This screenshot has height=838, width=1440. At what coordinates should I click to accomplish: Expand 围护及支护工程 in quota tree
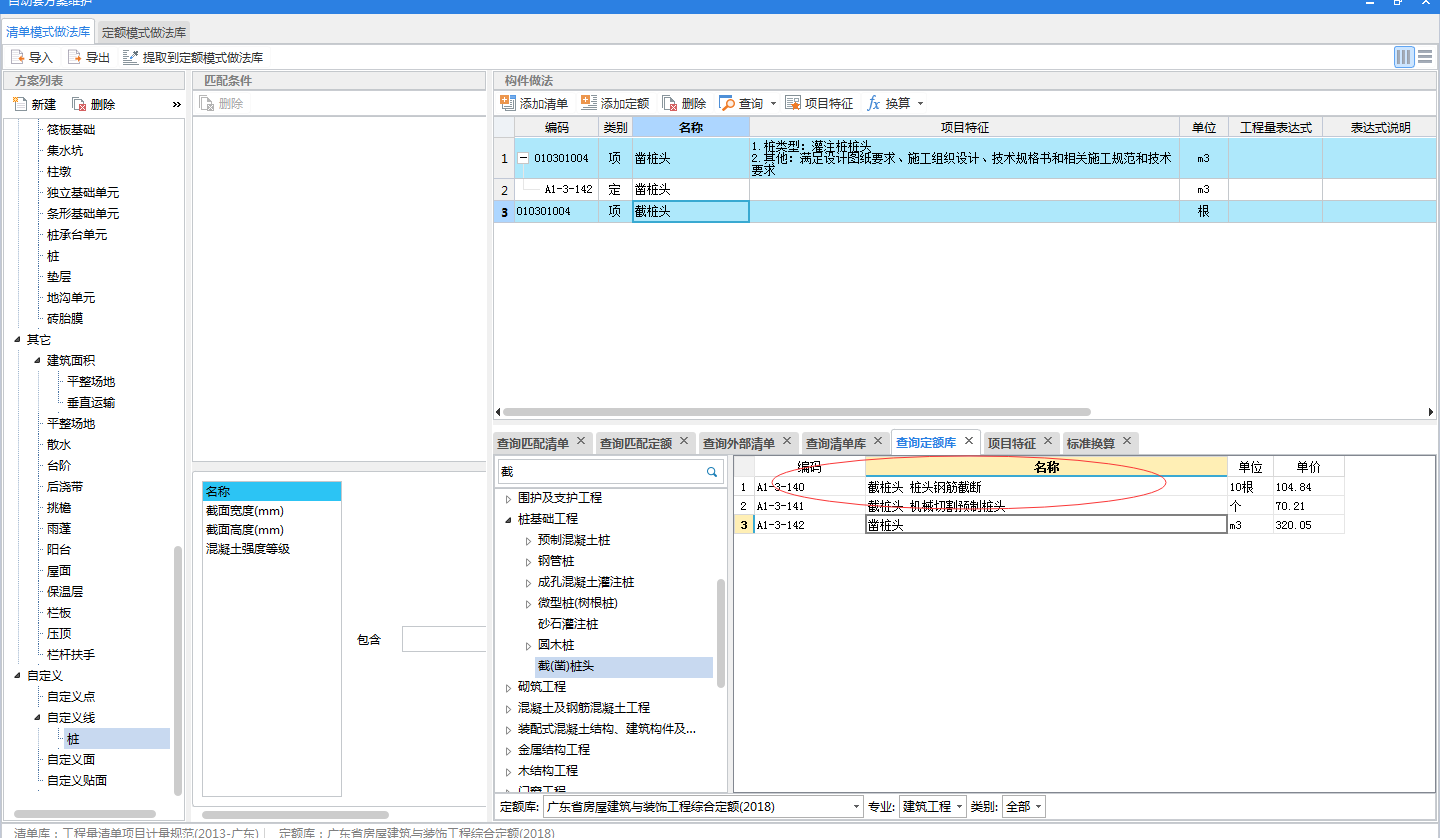[508, 498]
